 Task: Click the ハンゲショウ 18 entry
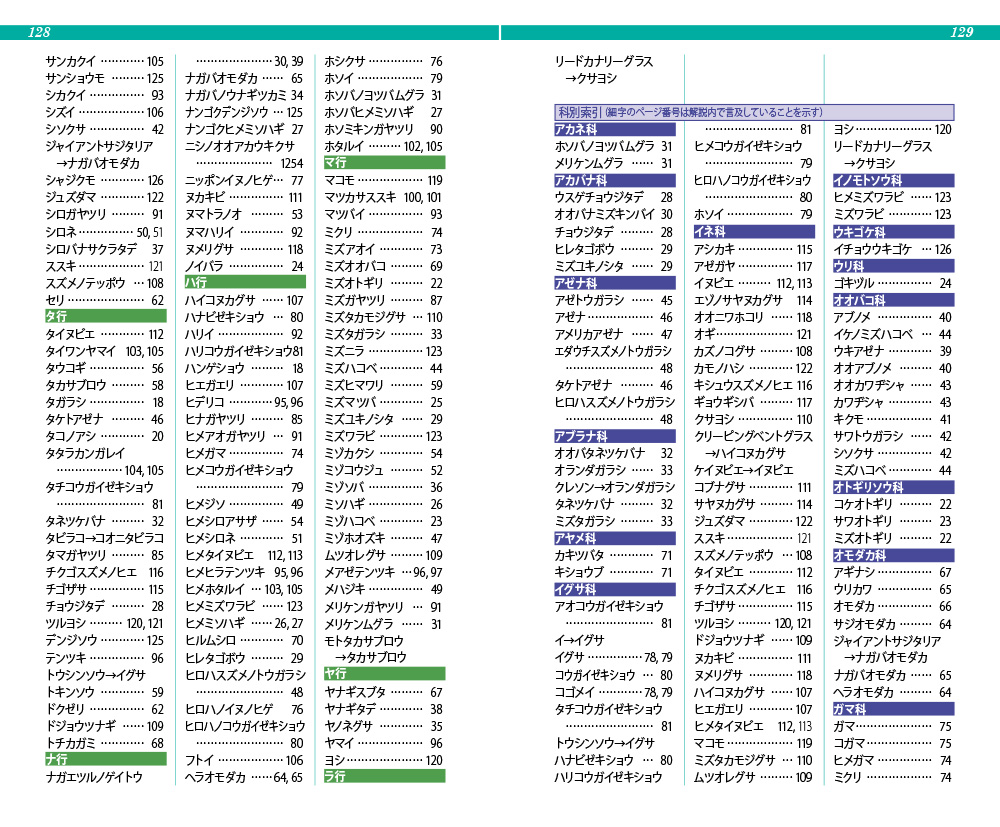(244, 368)
